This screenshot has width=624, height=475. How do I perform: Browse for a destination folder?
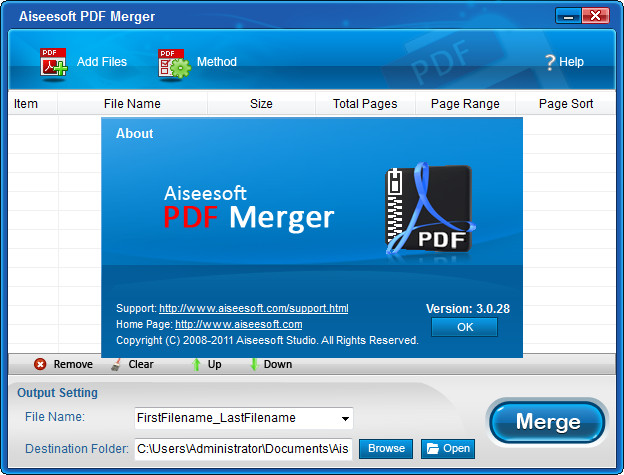386,449
